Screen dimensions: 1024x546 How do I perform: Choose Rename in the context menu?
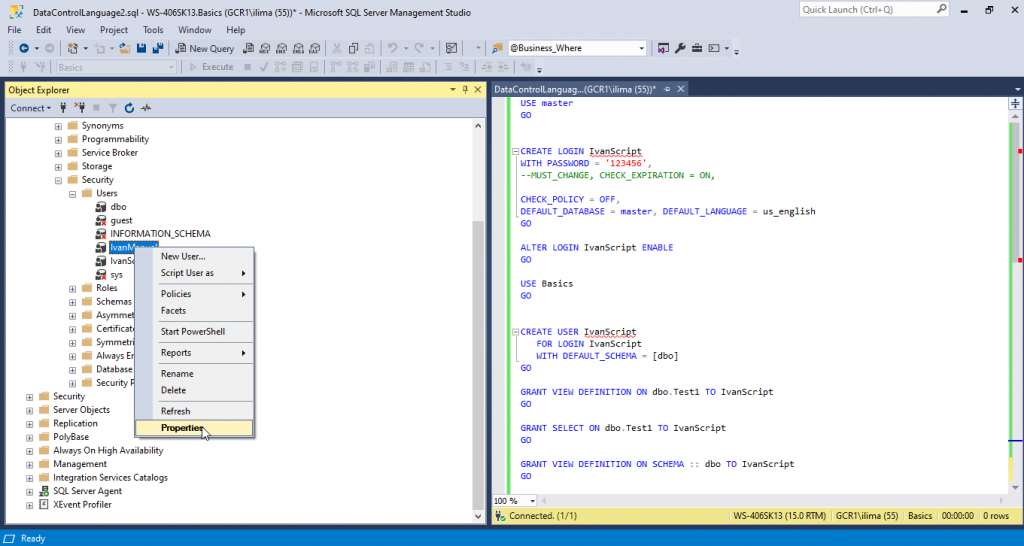point(194,374)
